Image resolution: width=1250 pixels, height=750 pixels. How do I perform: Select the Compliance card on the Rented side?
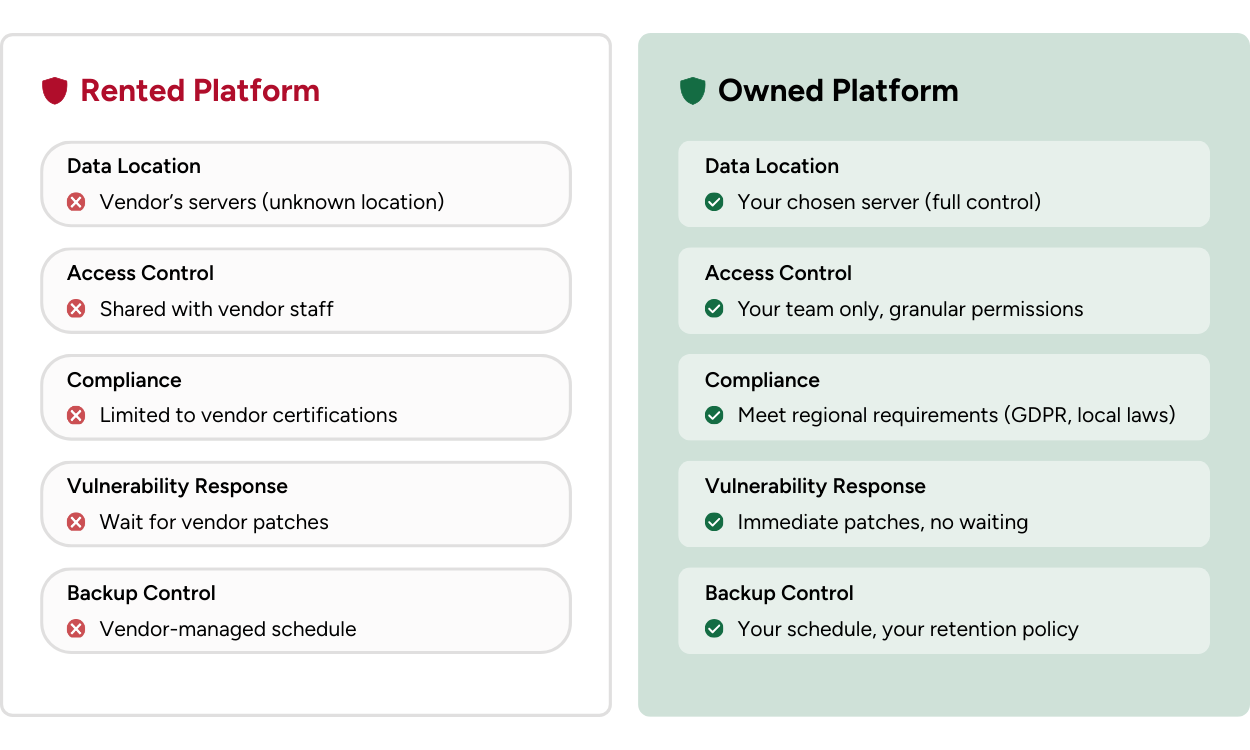305,397
